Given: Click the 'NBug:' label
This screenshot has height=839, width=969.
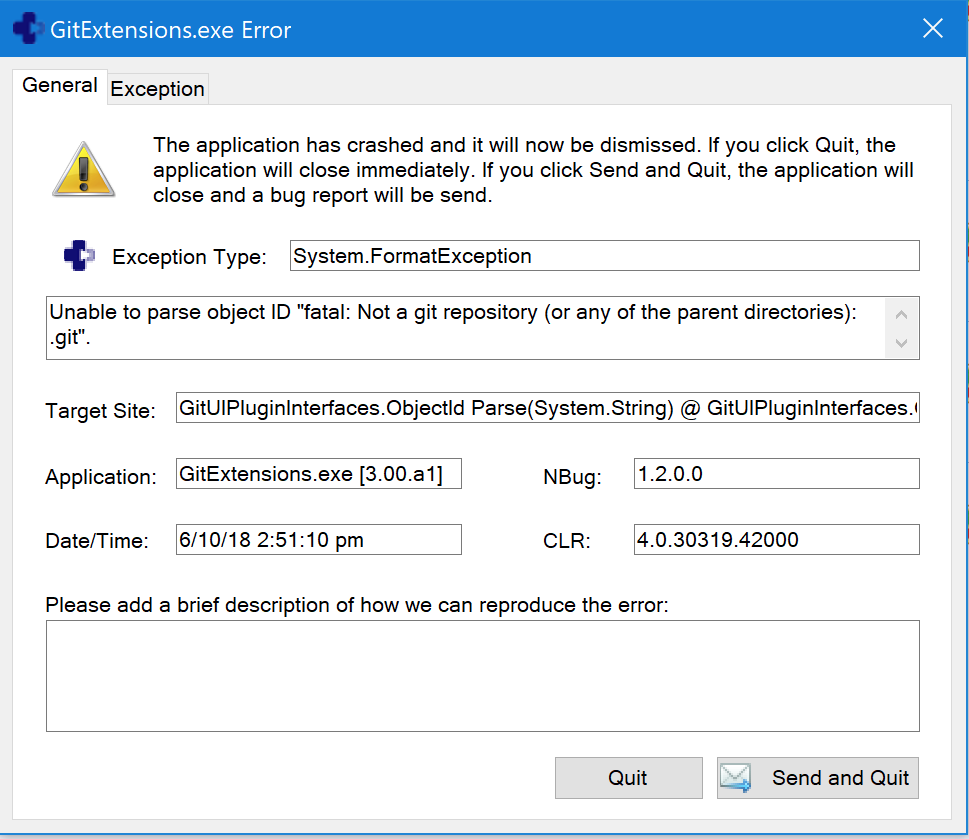Looking at the screenshot, I should point(572,477).
